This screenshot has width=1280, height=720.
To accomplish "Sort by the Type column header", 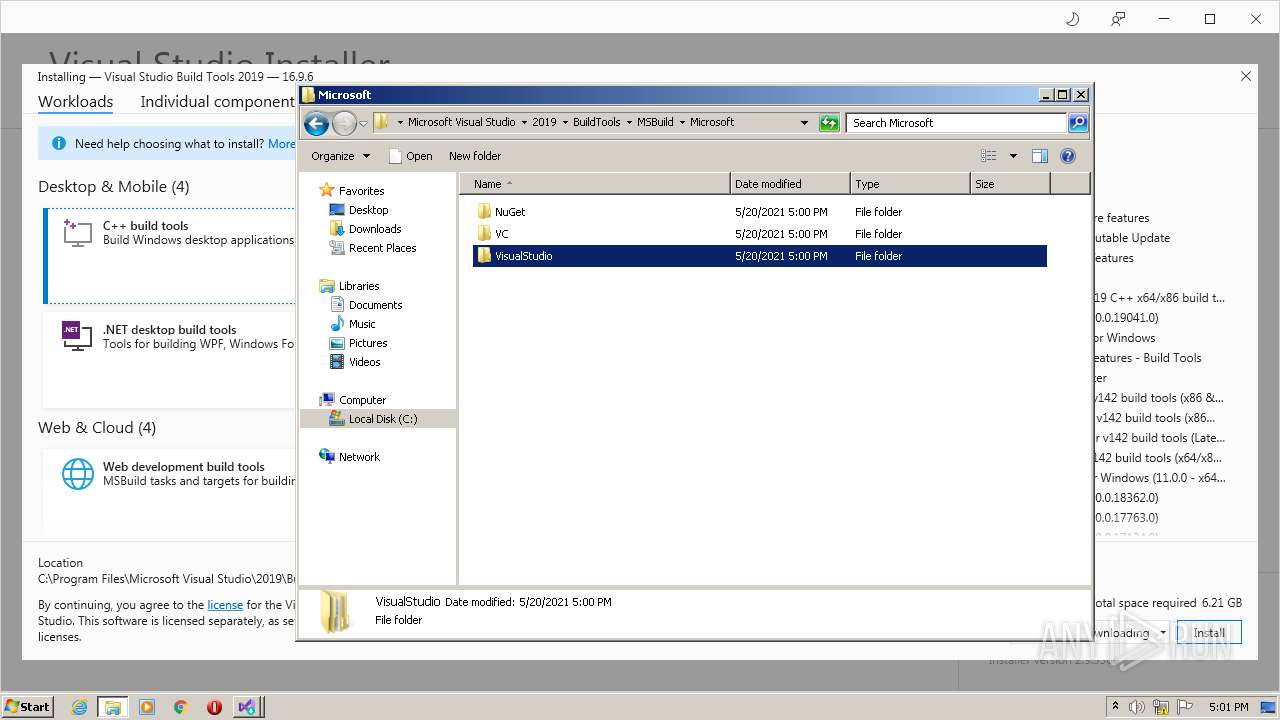I will click(910, 184).
